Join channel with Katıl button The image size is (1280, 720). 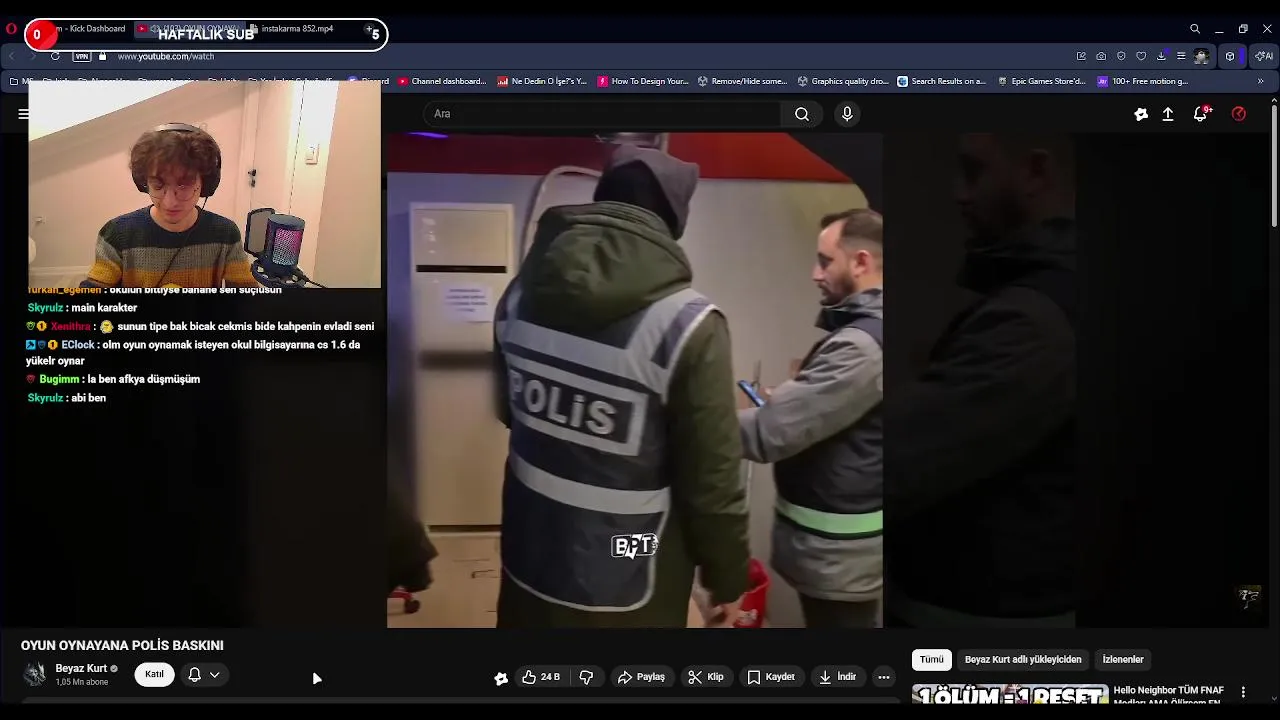(x=154, y=674)
